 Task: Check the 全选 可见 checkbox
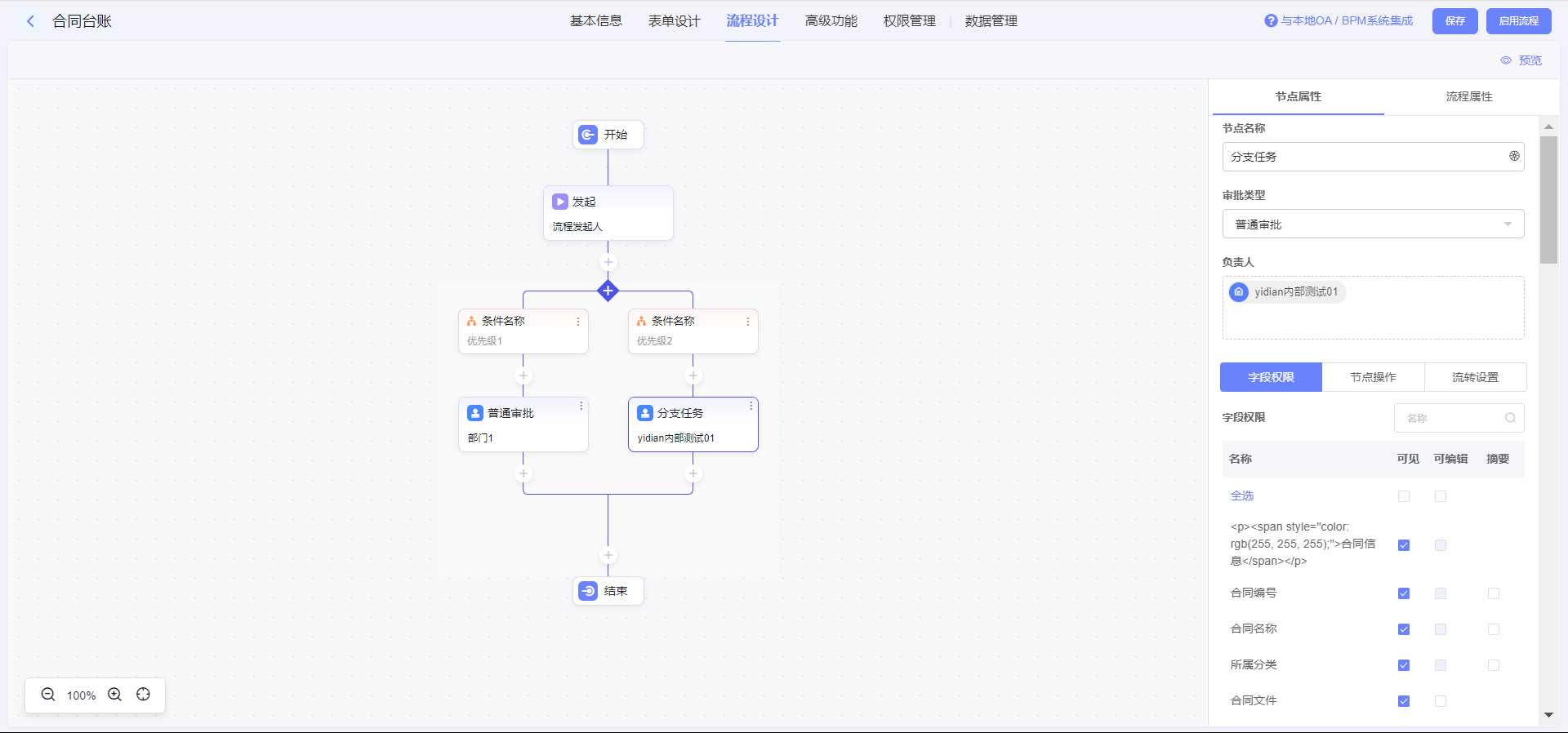[x=1403, y=496]
